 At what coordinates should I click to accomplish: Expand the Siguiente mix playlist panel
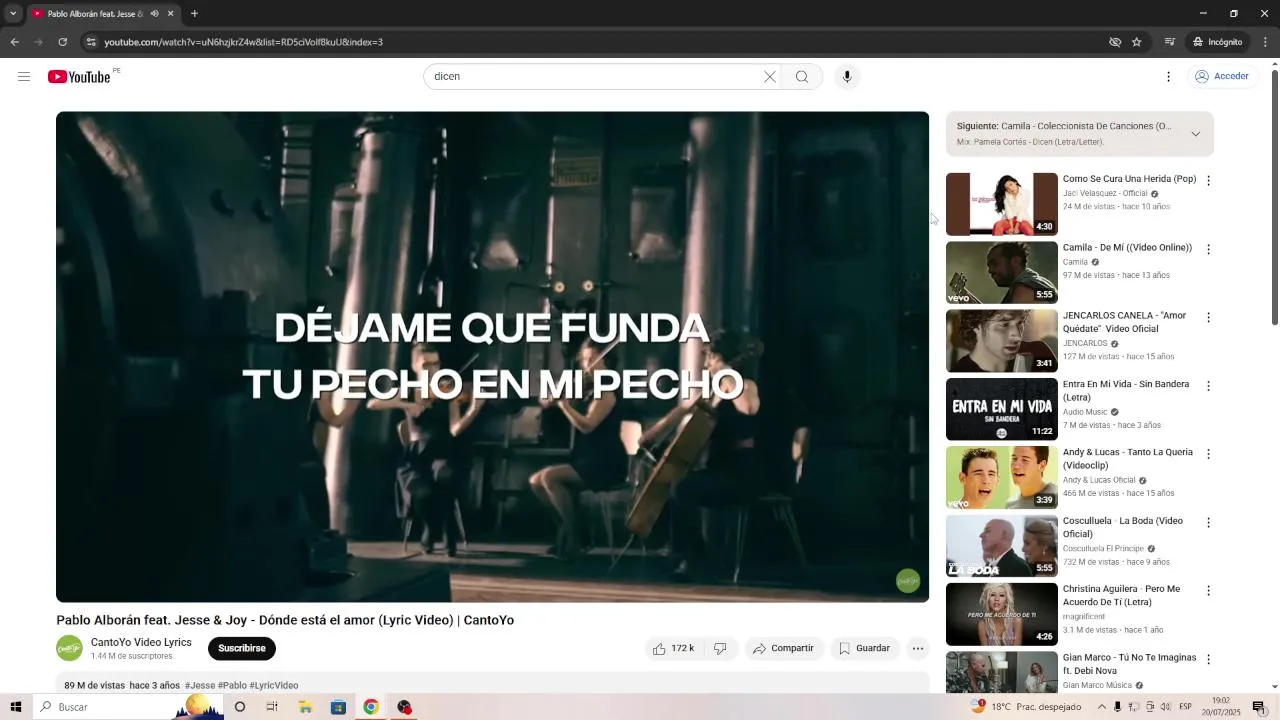pyautogui.click(x=1195, y=134)
